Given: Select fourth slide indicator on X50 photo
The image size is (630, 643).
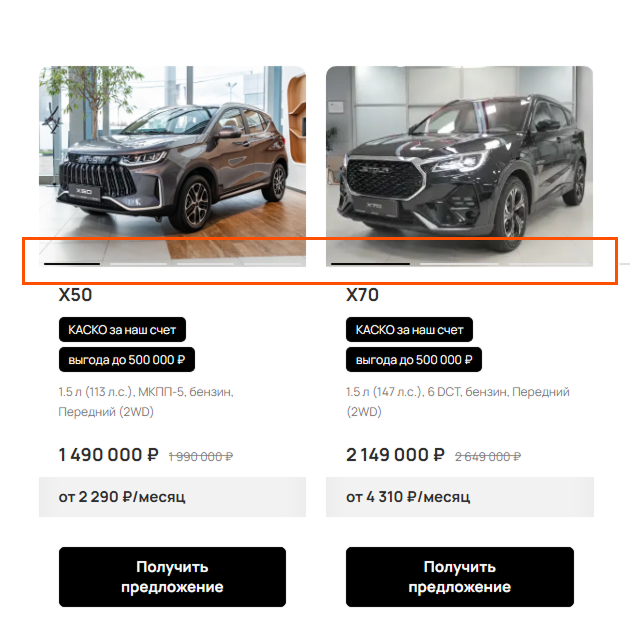Looking at the screenshot, I should coord(272,264).
